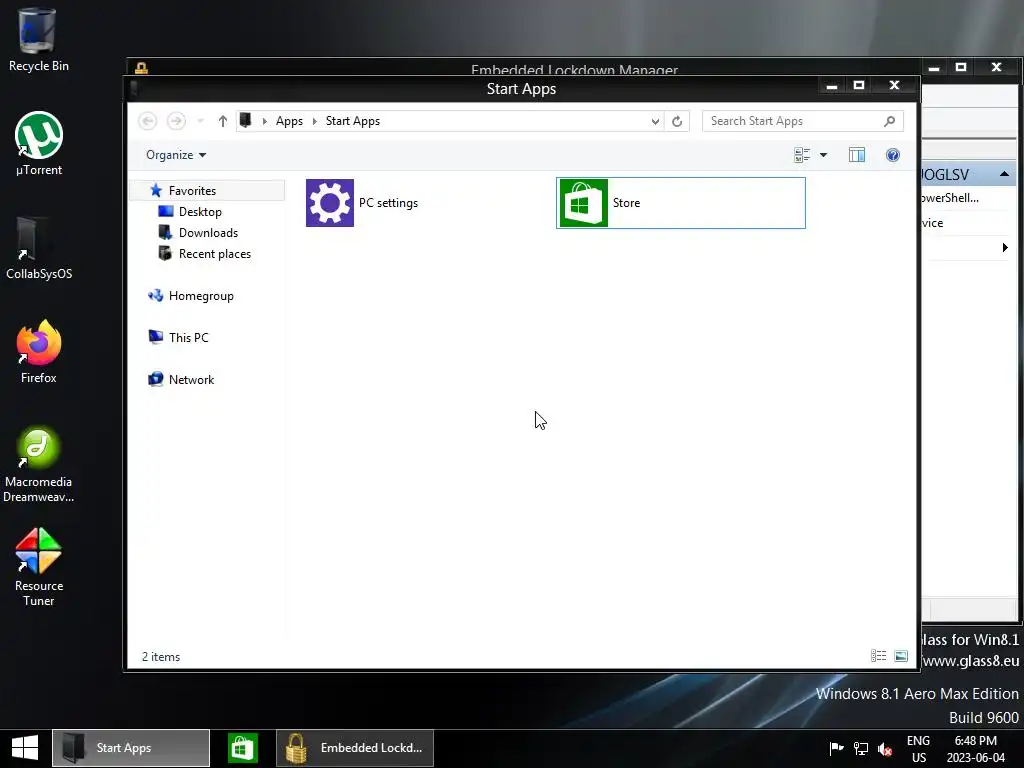Select the Store app icon

pos(584,203)
